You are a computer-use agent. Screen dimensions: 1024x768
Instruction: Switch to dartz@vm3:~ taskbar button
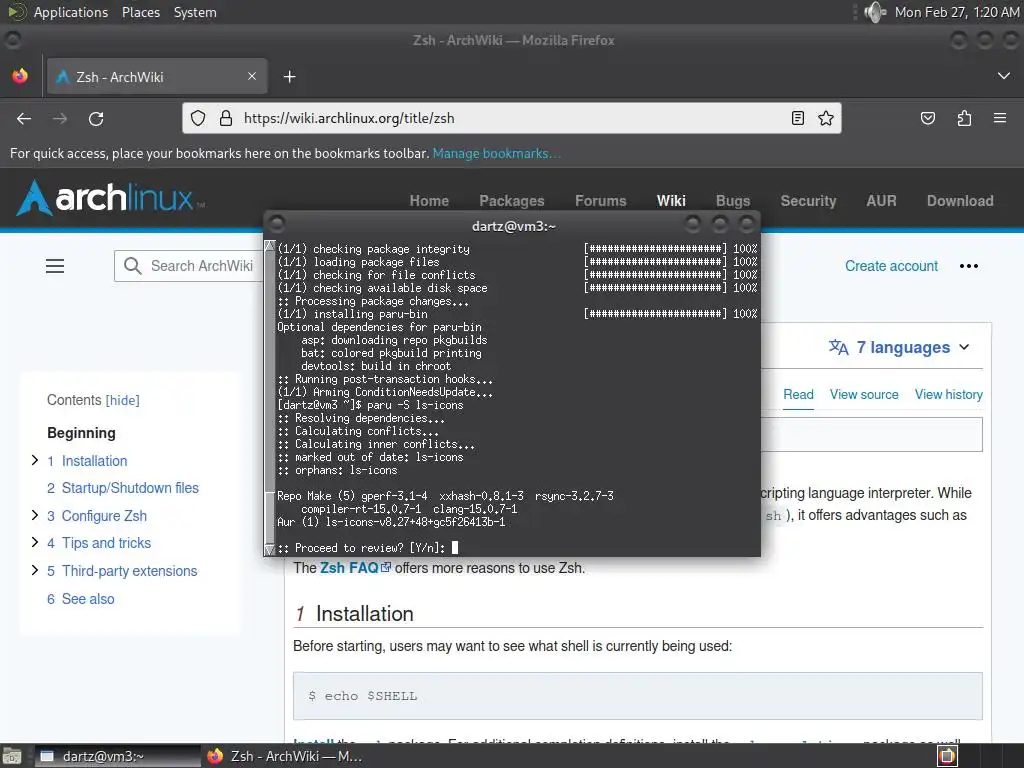click(x=117, y=756)
